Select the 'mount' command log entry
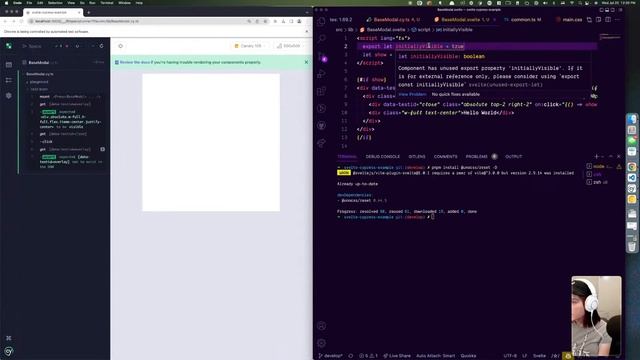The image size is (640, 360). click(65, 97)
